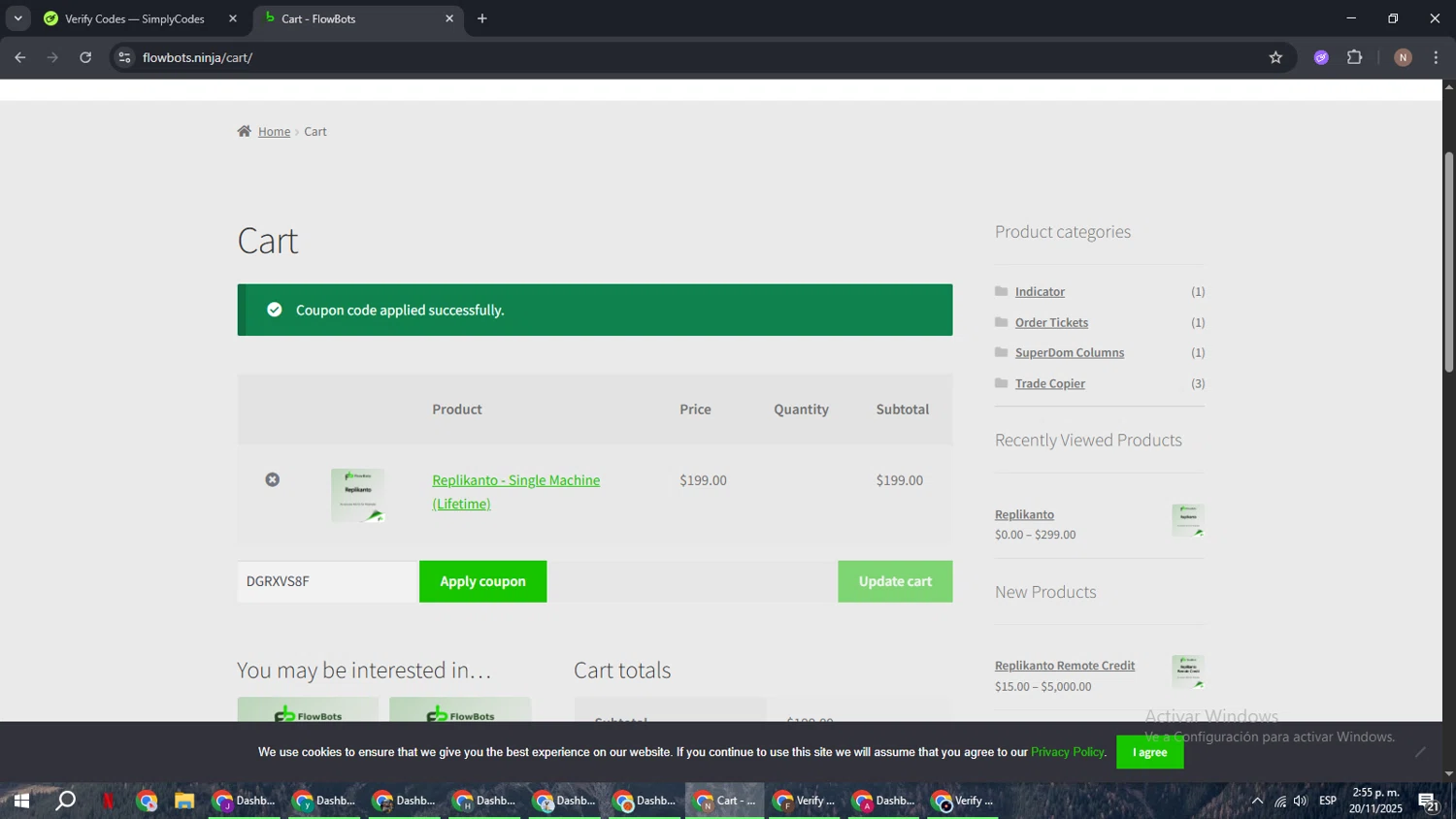Open the Extensions puzzle menu
This screenshot has height=819, width=1456.
point(1355,57)
